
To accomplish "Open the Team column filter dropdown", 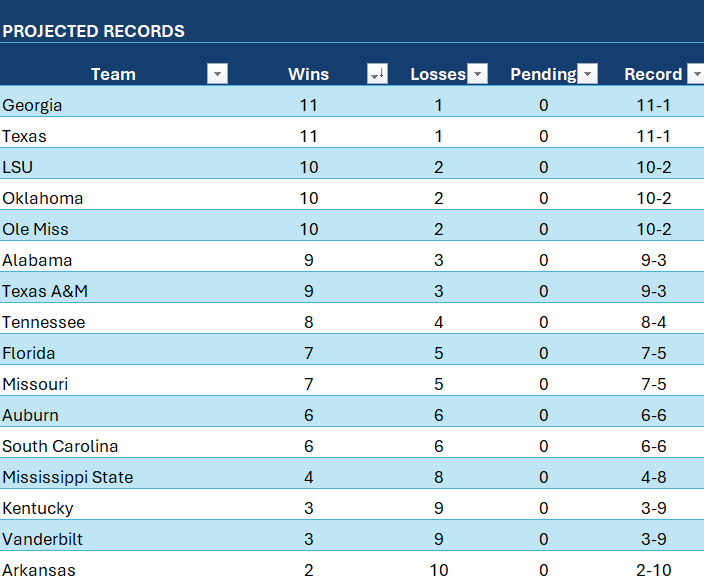I will (217, 74).
